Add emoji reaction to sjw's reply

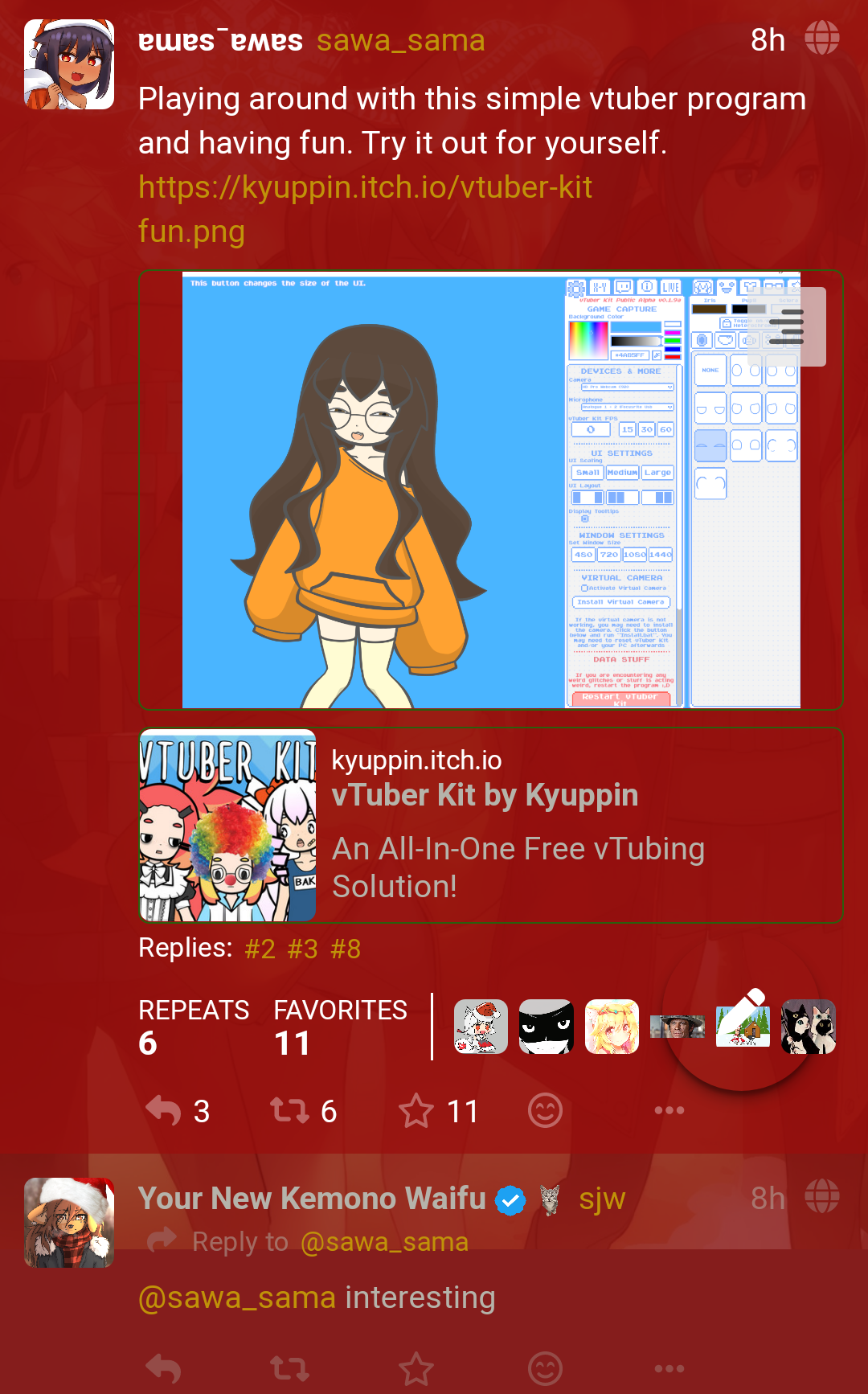click(545, 1369)
